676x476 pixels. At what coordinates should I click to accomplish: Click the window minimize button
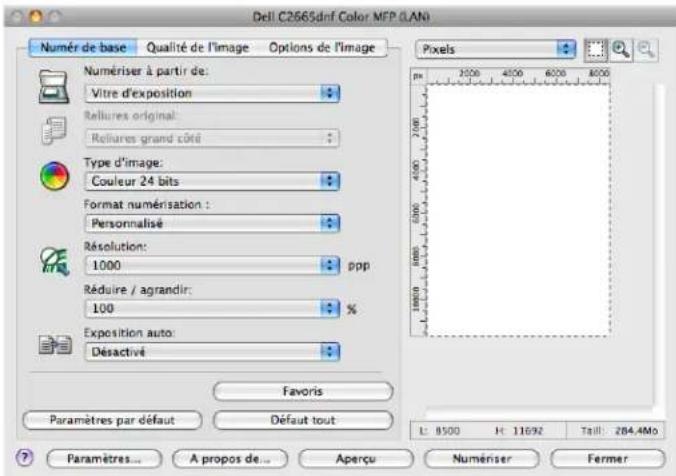(35, 16)
